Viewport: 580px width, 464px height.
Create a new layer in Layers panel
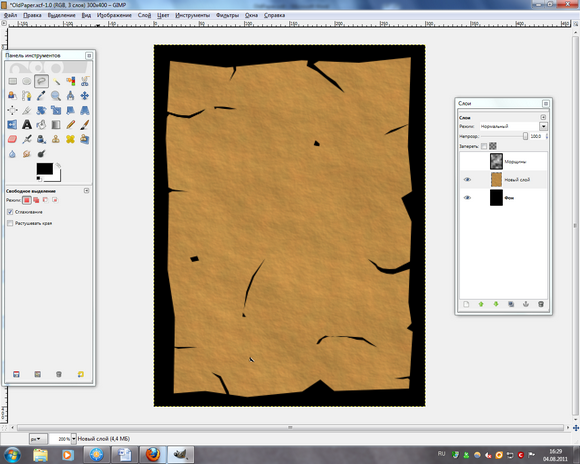click(466, 304)
